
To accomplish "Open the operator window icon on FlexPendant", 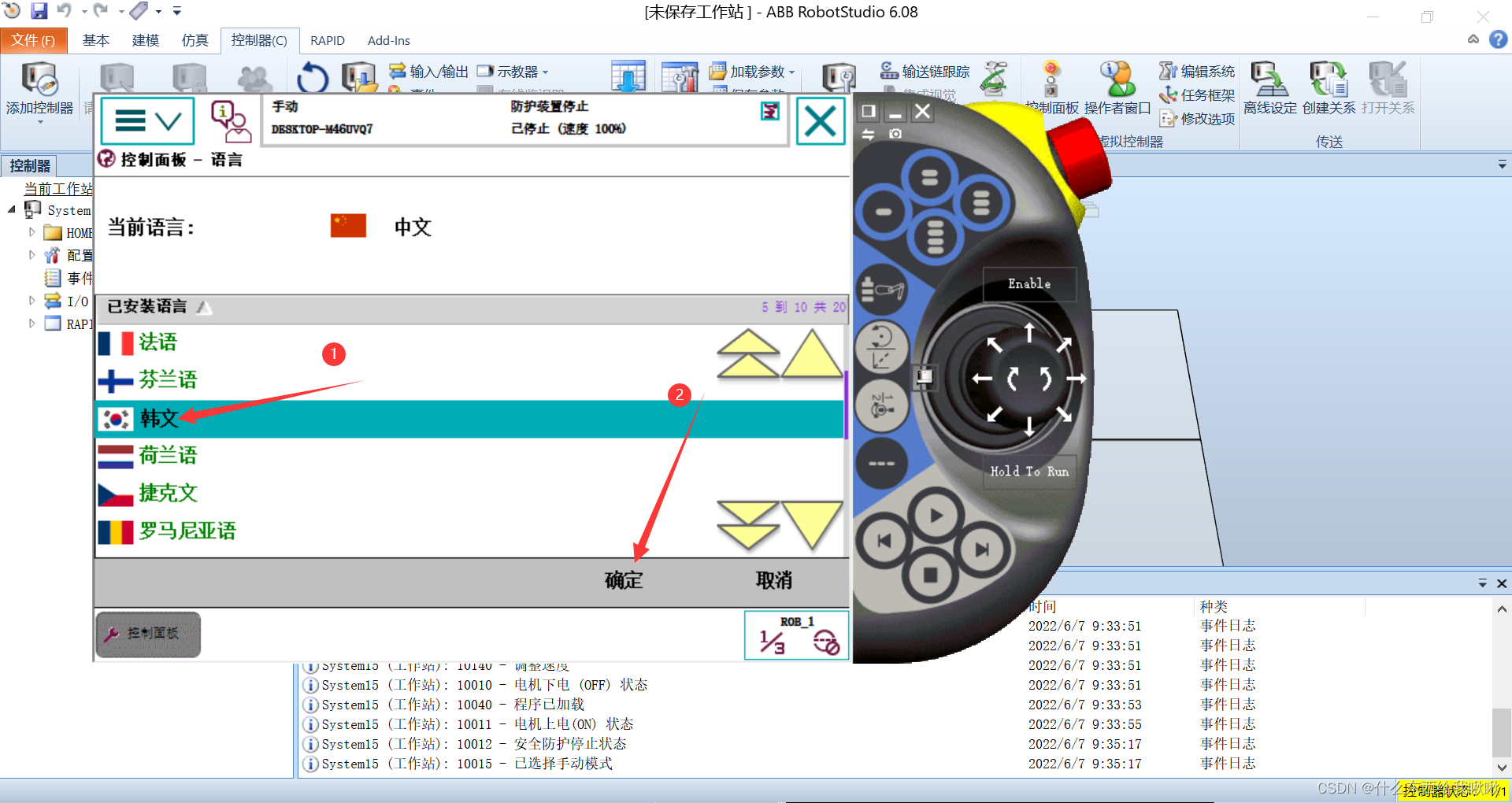I will pos(230,121).
